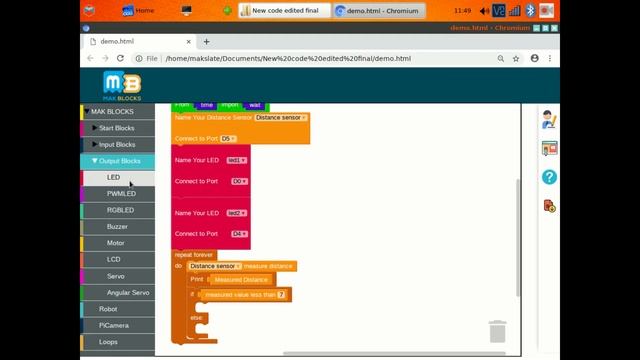This screenshot has width=640, height=360.
Task: Open the volume speaker tray icon
Action: coord(484,11)
